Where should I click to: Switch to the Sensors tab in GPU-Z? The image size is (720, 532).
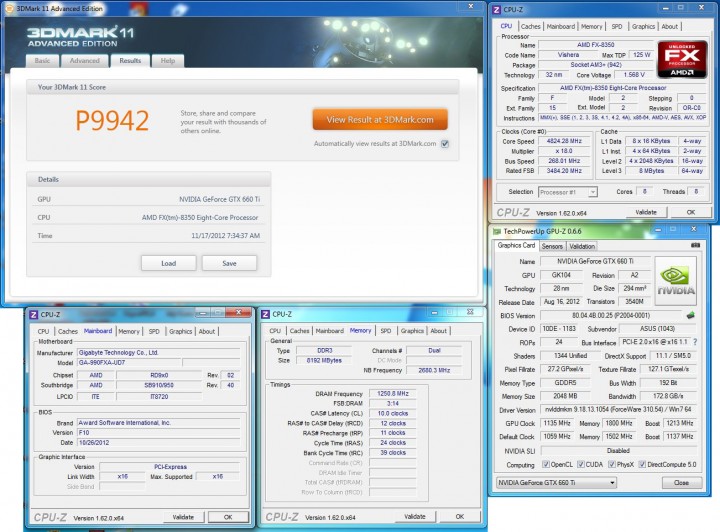click(552, 246)
